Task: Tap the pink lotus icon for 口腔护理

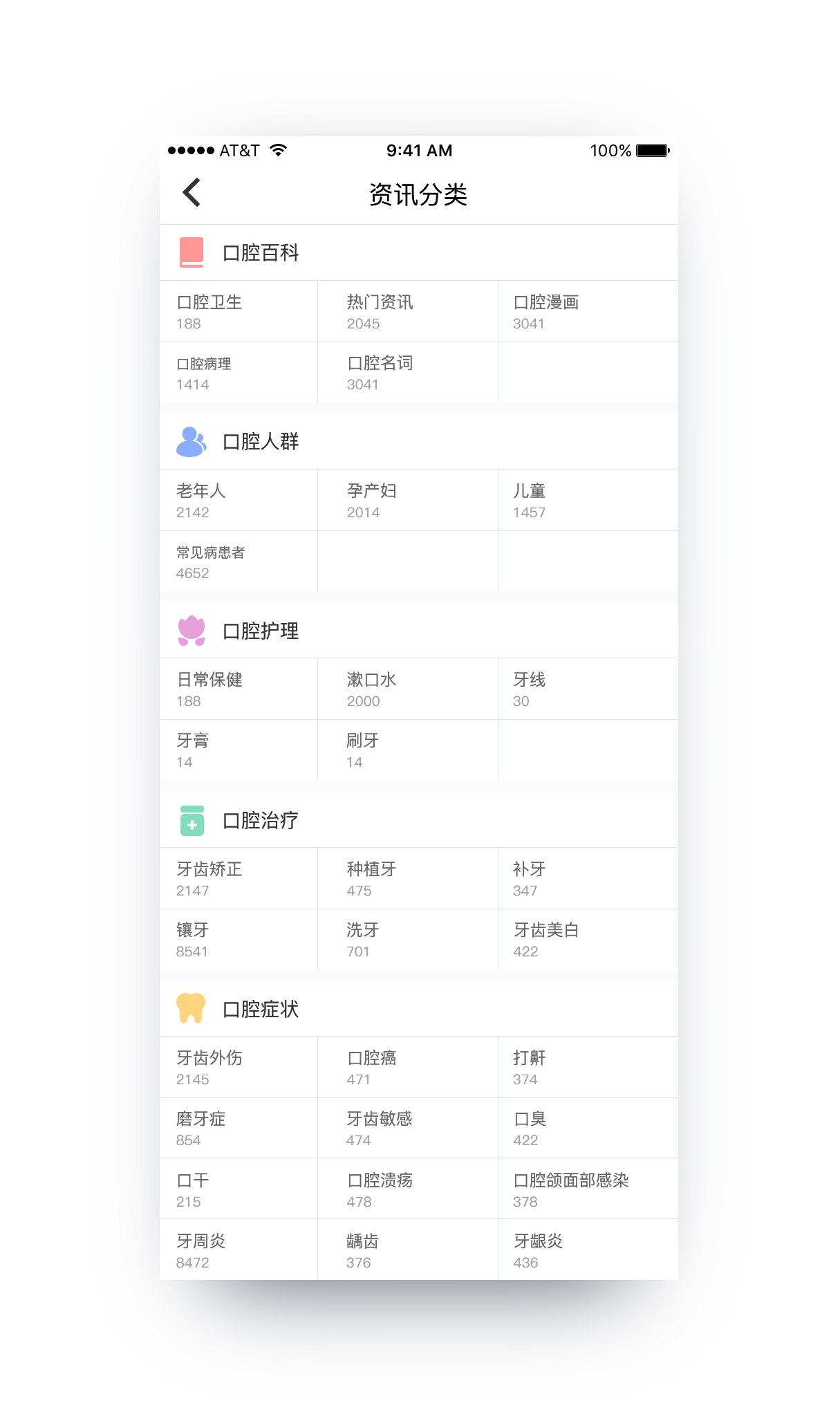Action: 192,631
